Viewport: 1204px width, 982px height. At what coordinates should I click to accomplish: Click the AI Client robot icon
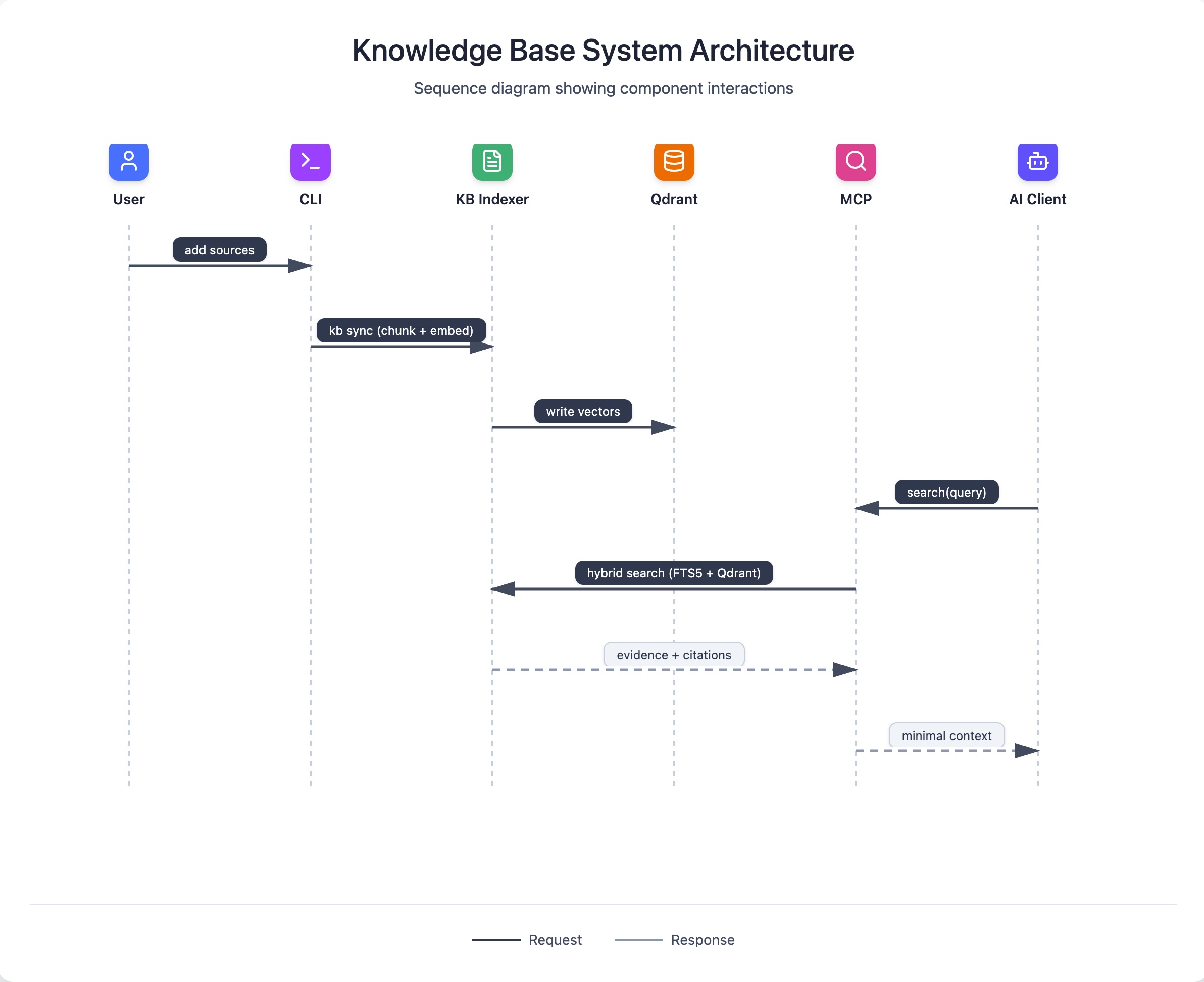1037,162
